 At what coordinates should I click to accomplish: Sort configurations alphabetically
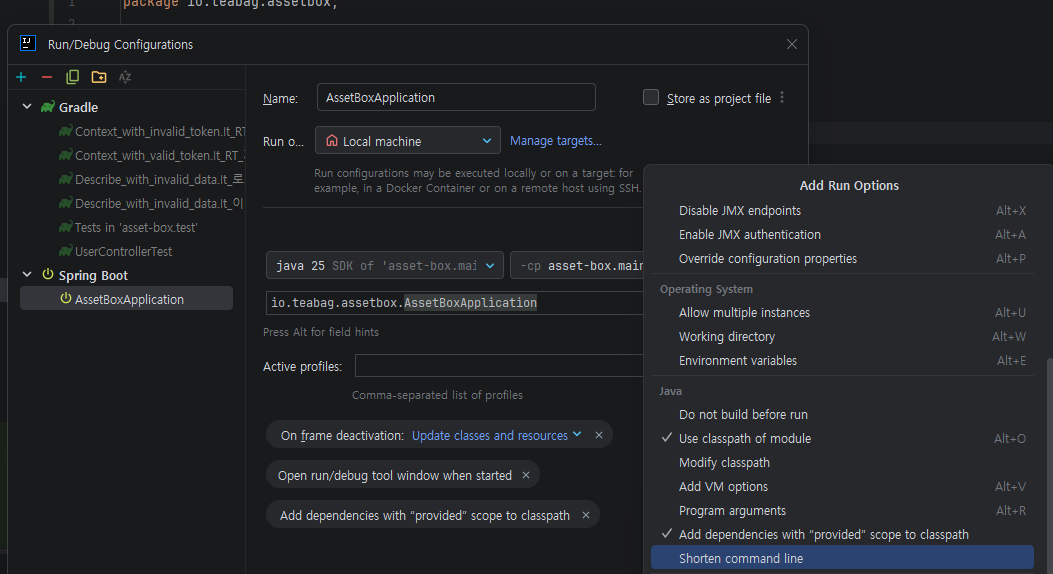coord(125,77)
